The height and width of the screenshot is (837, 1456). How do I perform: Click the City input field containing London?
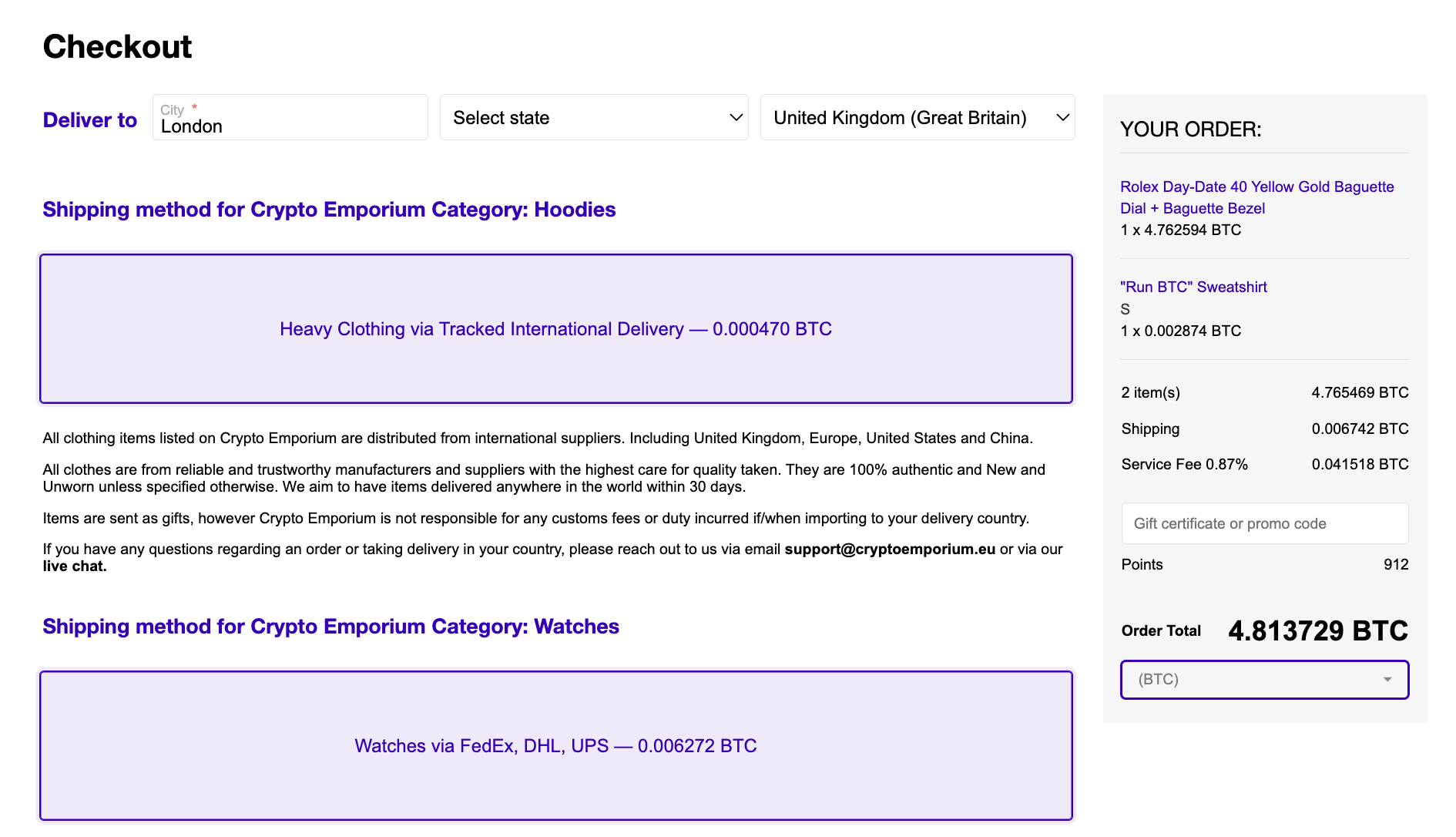[290, 117]
